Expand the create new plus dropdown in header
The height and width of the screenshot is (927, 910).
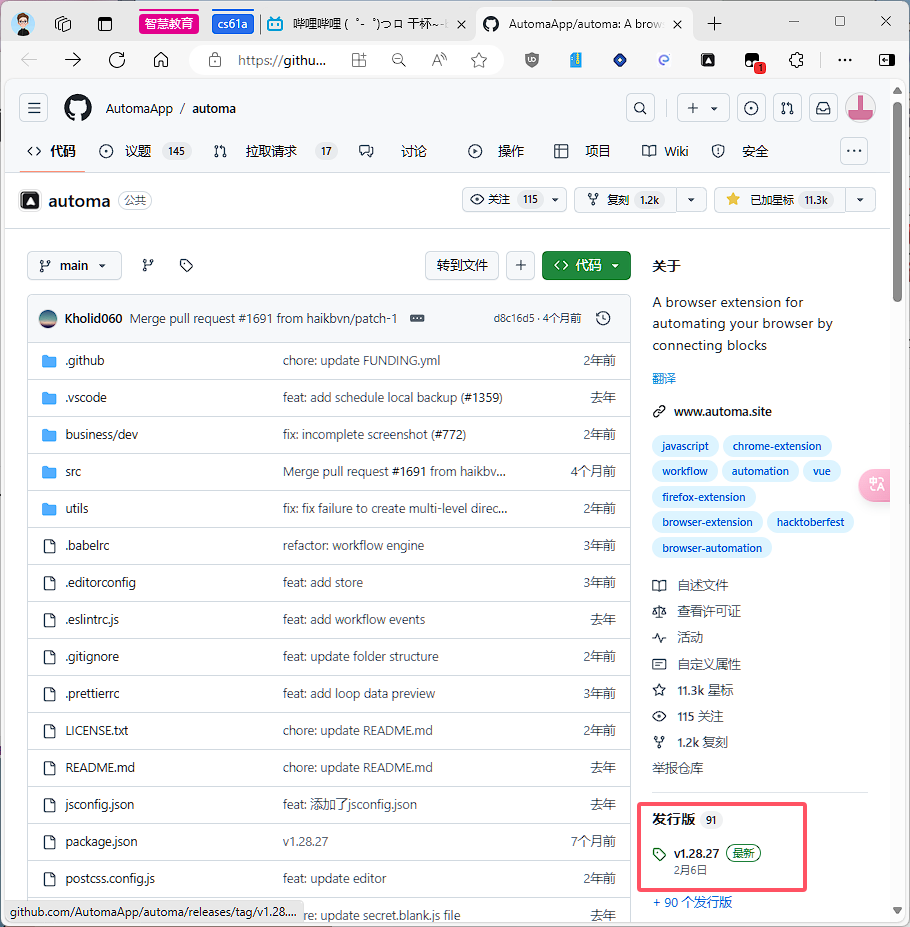(702, 108)
